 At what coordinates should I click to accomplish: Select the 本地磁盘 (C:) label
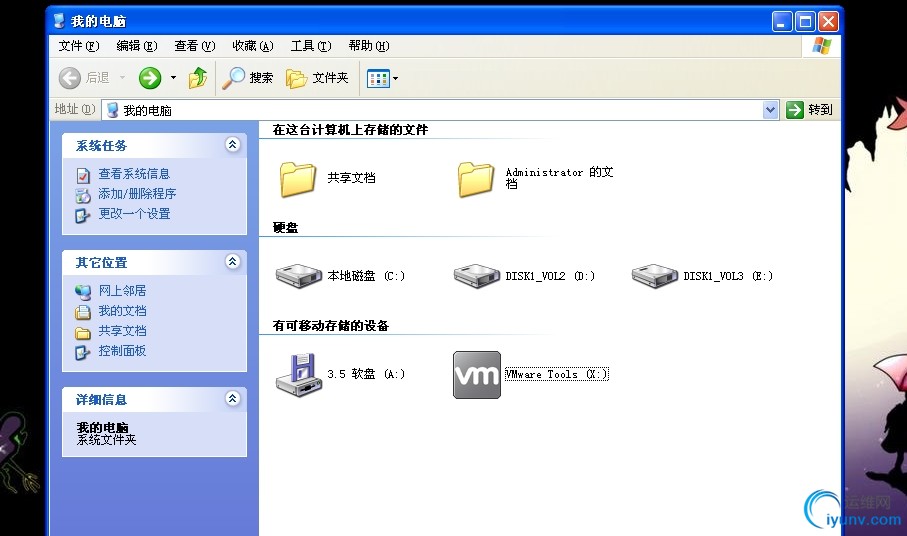point(366,276)
